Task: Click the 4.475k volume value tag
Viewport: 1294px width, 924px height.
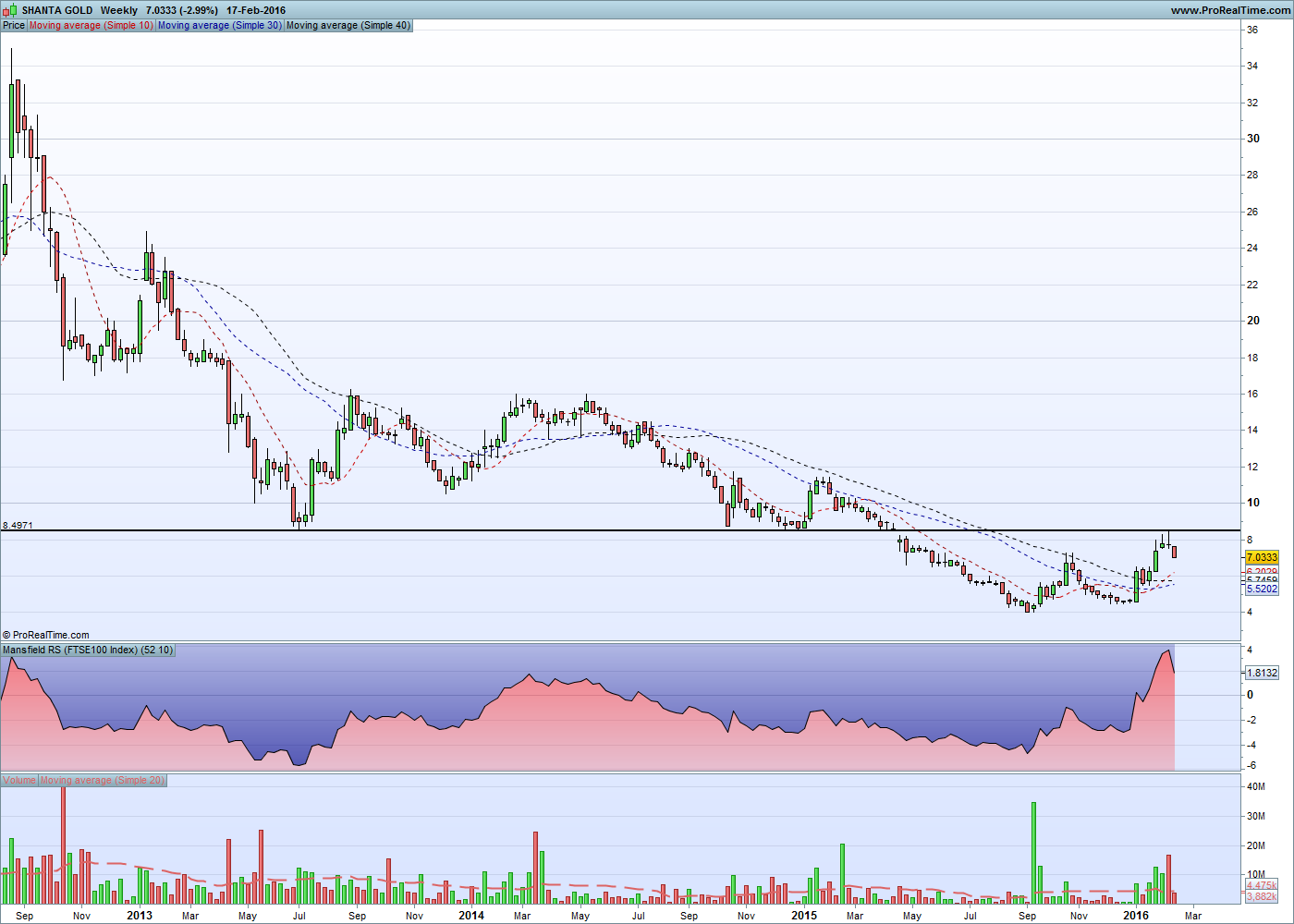Action: (1262, 885)
